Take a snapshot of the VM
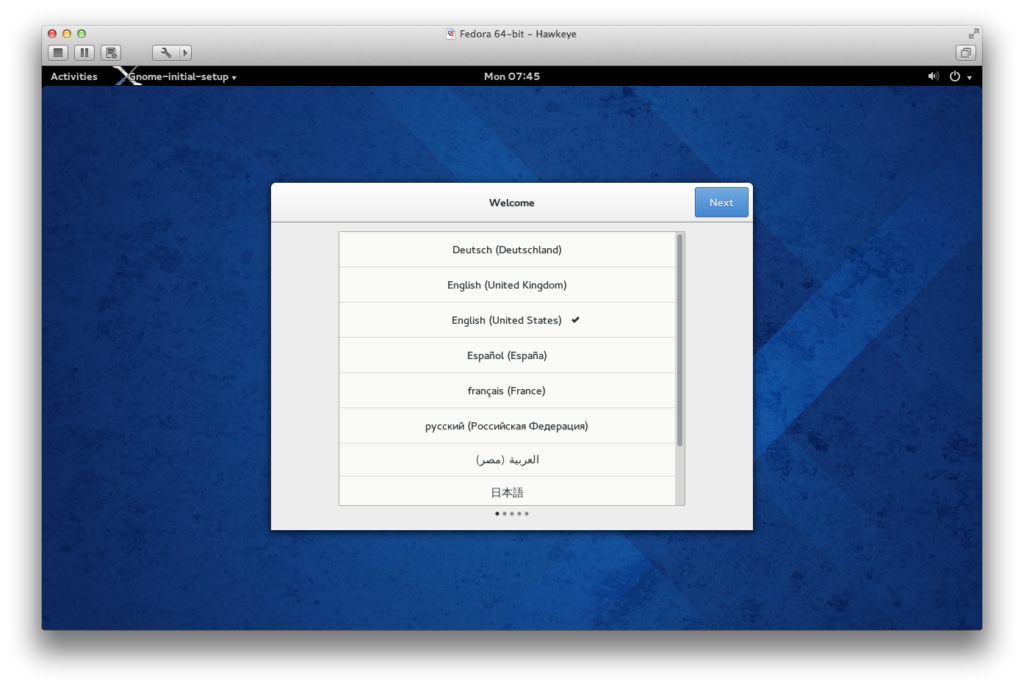1024x688 pixels. pyautogui.click(x=111, y=53)
